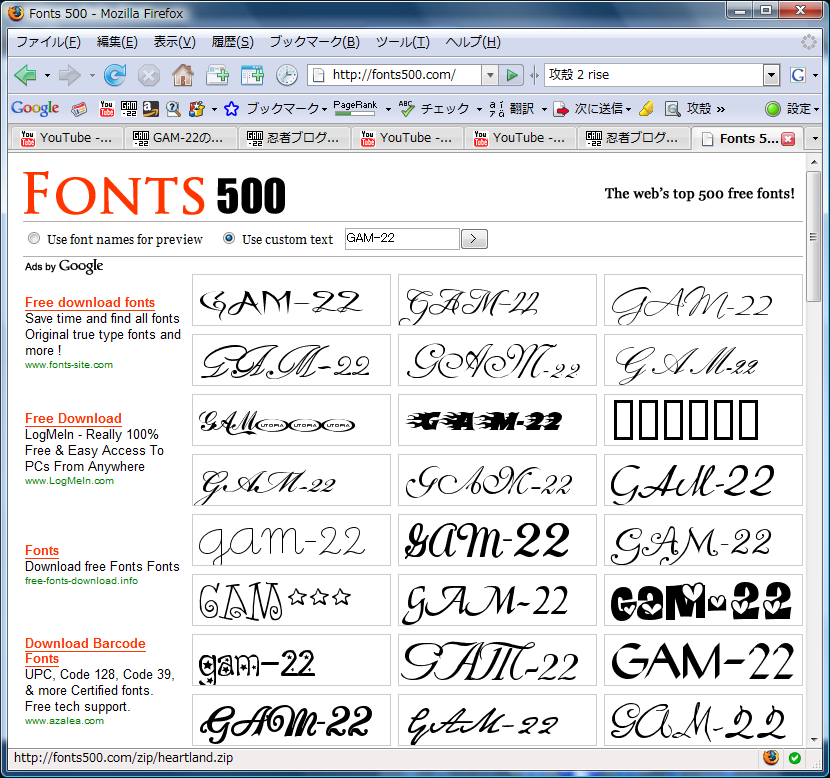Close the Fonts 5... tab
This screenshot has height=778, width=830.
coord(788,139)
